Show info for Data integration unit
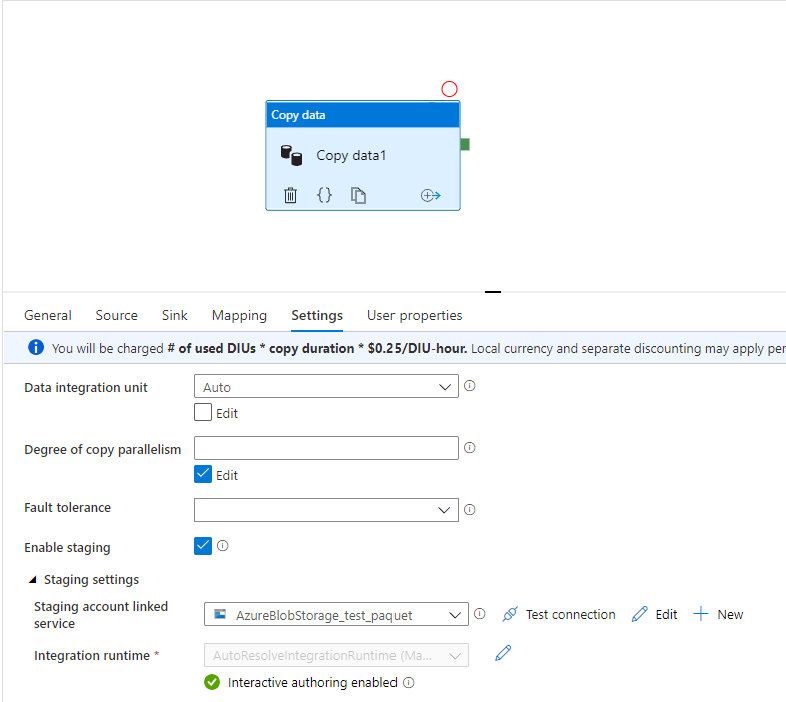The image size is (786, 702). coord(469,386)
